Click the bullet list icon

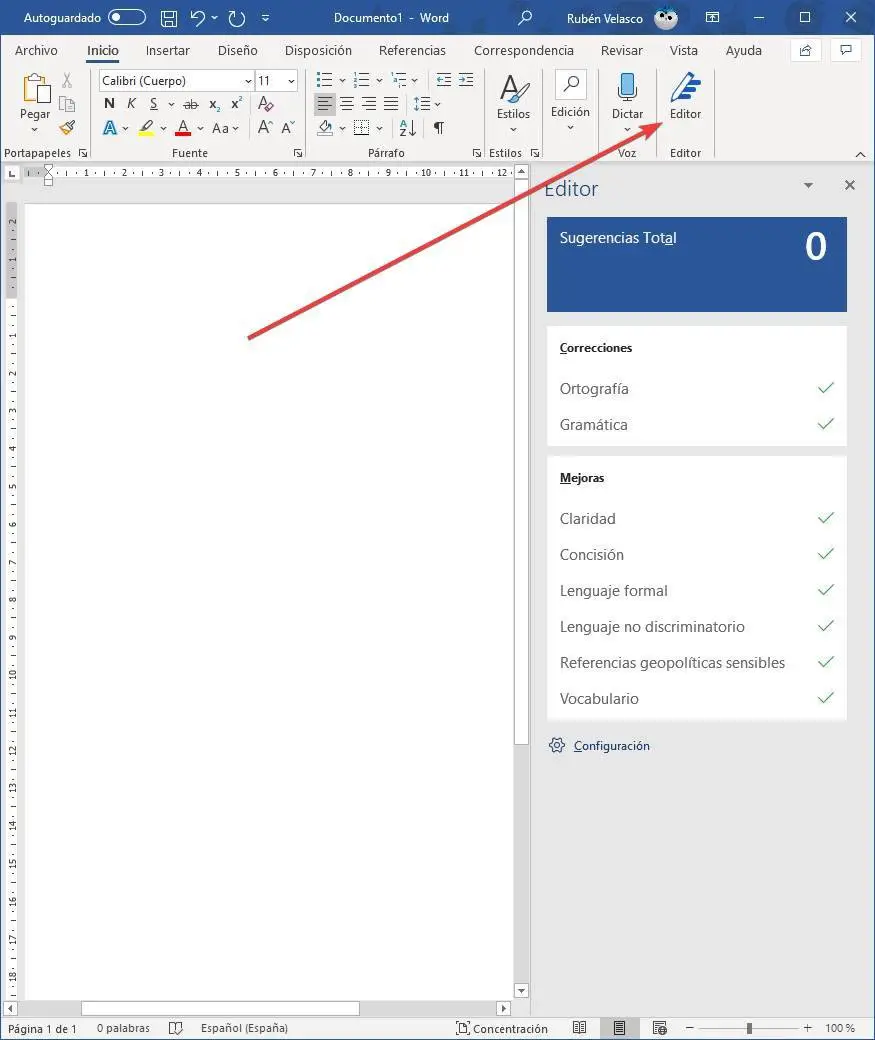[324, 80]
